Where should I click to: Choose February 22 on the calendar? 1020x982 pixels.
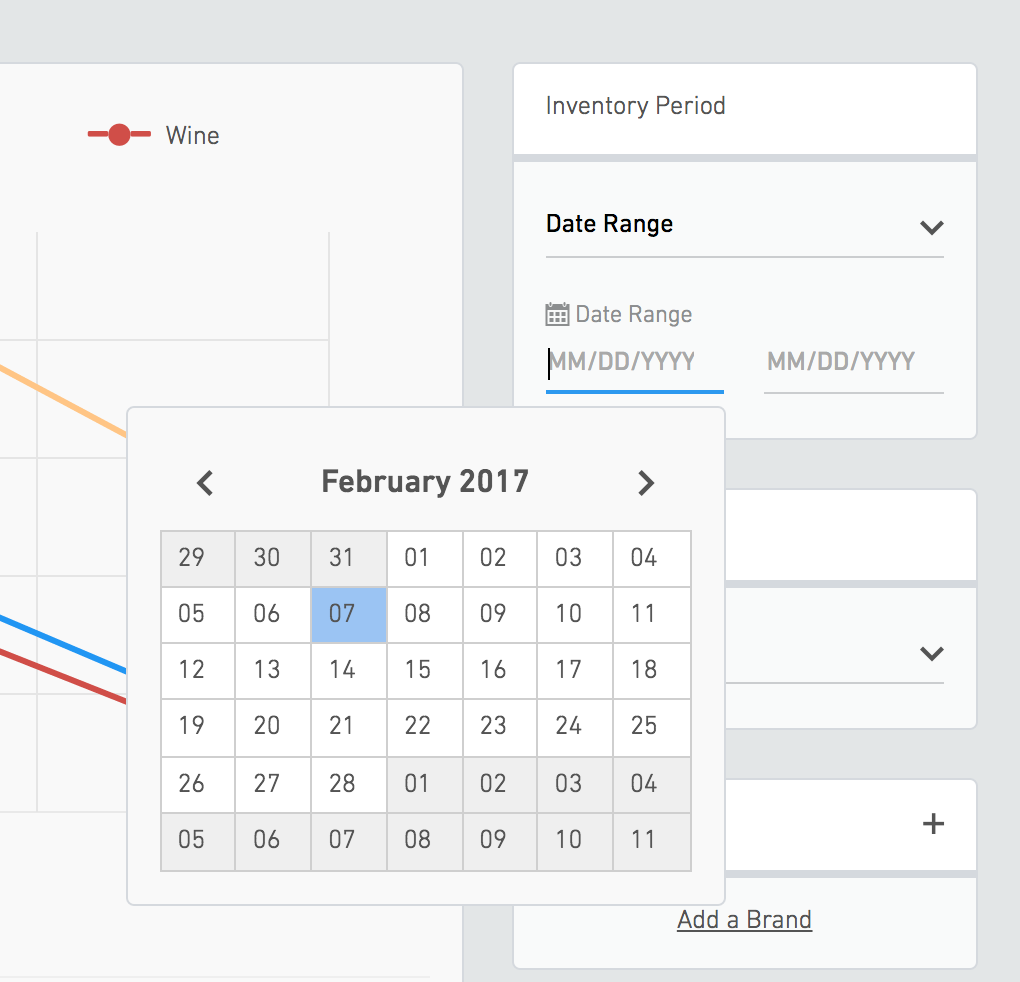418,726
